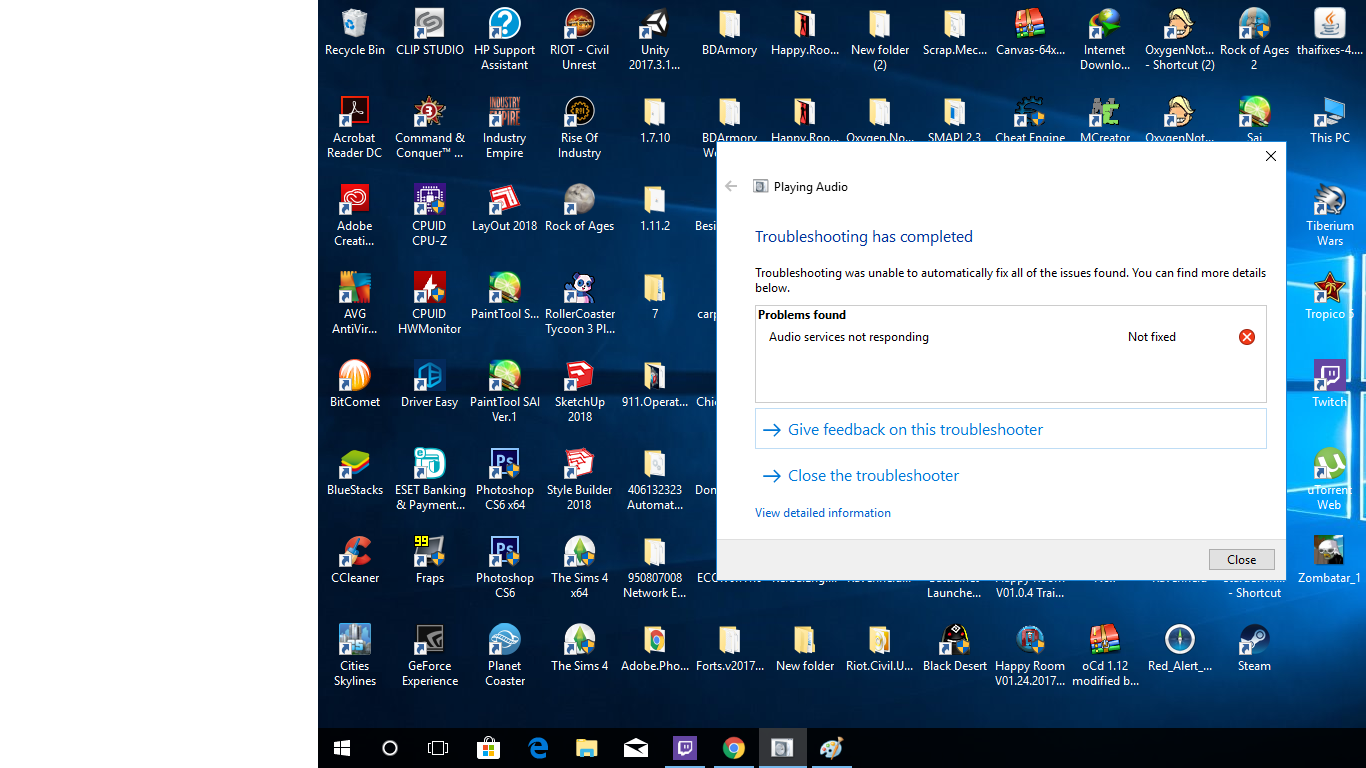The height and width of the screenshot is (768, 1366).
Task: Open Twitch from the taskbar
Action: pos(684,748)
